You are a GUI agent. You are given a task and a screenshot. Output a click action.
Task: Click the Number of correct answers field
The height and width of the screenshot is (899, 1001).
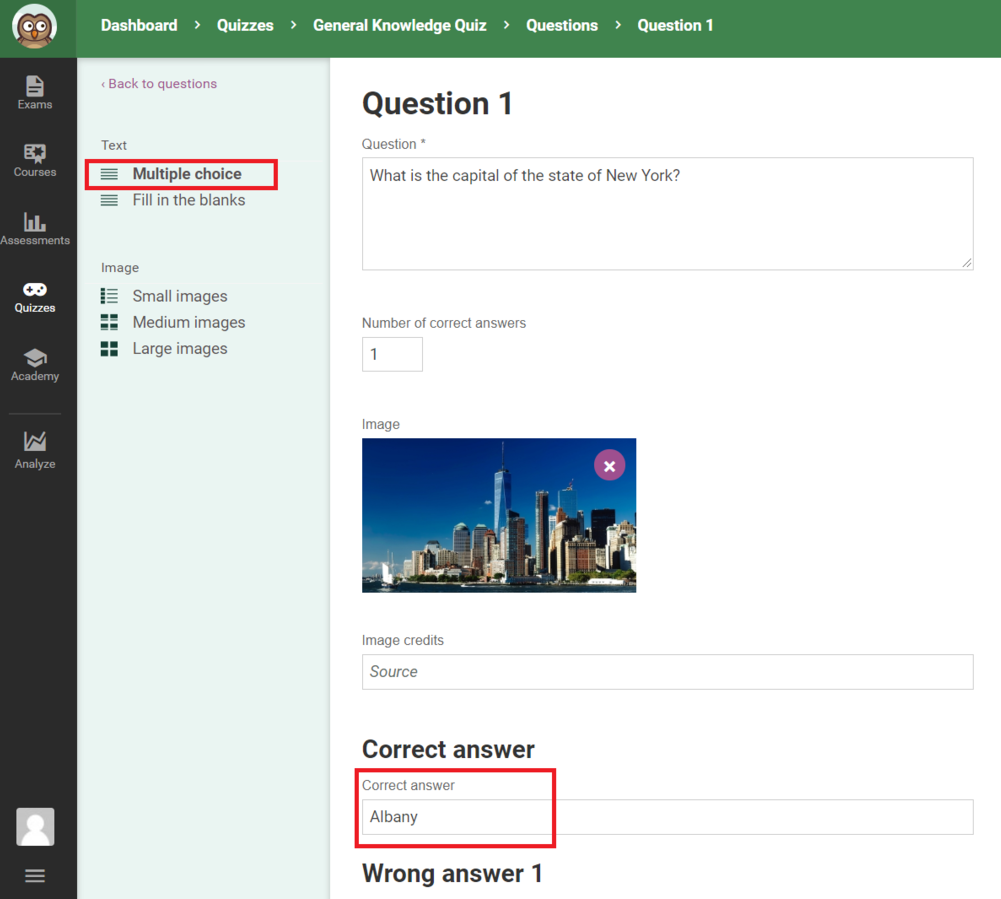coord(392,354)
